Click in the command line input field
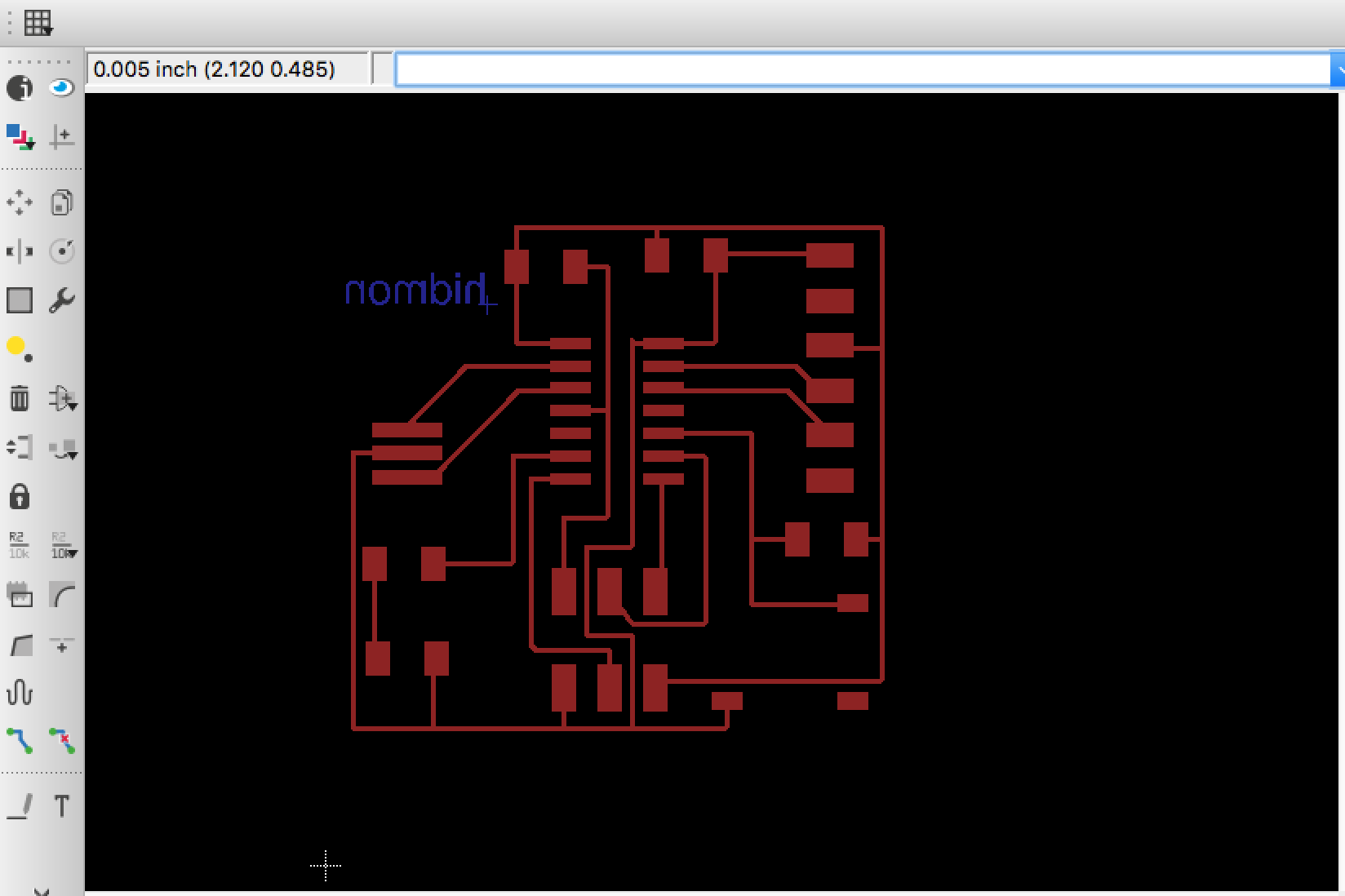Screen dimensions: 1345x896 [x=863, y=69]
